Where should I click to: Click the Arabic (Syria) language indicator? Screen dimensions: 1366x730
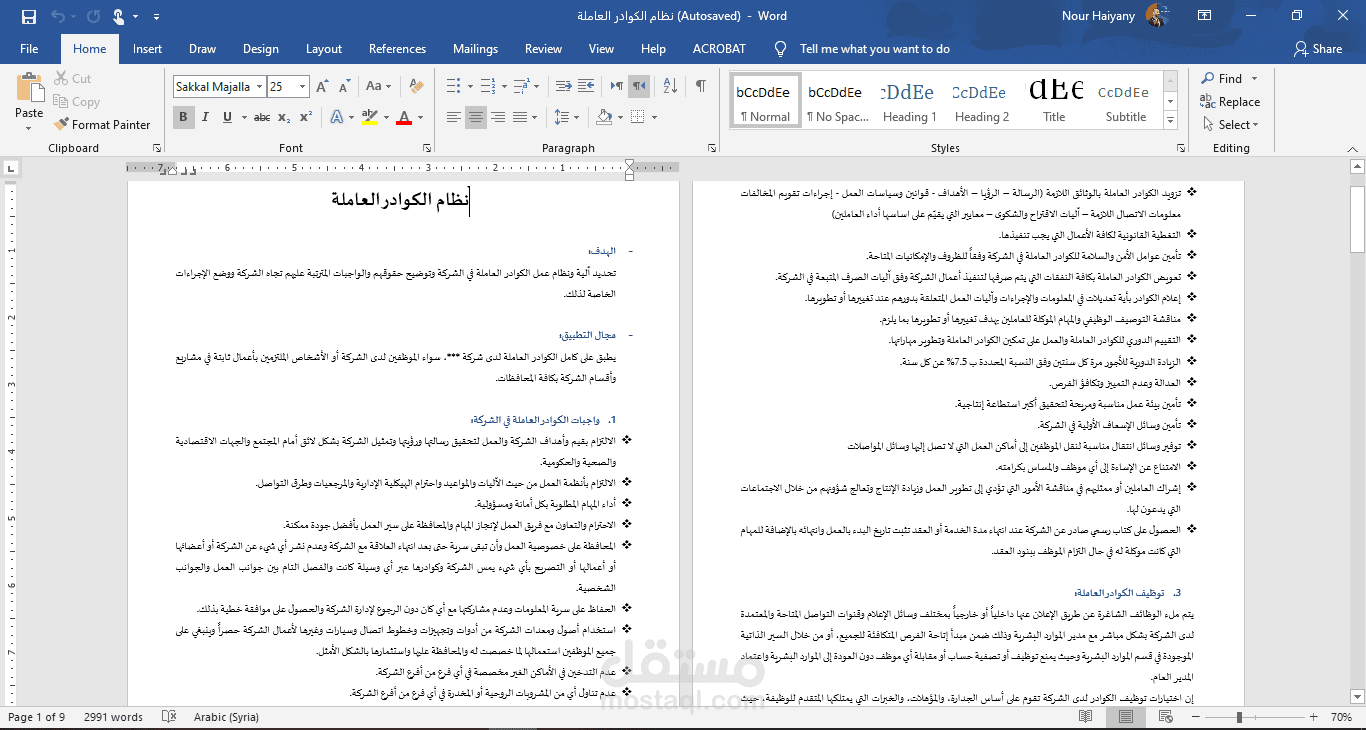click(x=226, y=717)
